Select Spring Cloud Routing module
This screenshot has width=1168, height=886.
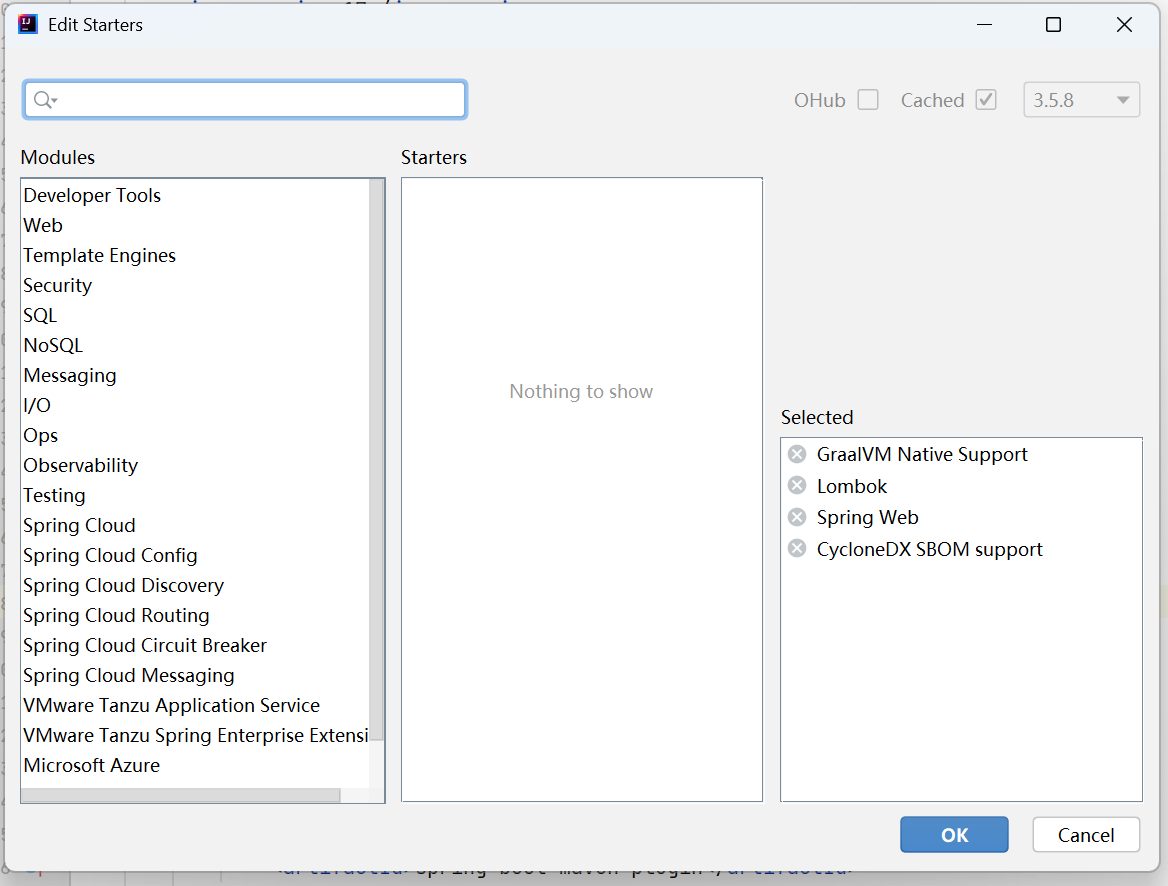coord(196,615)
